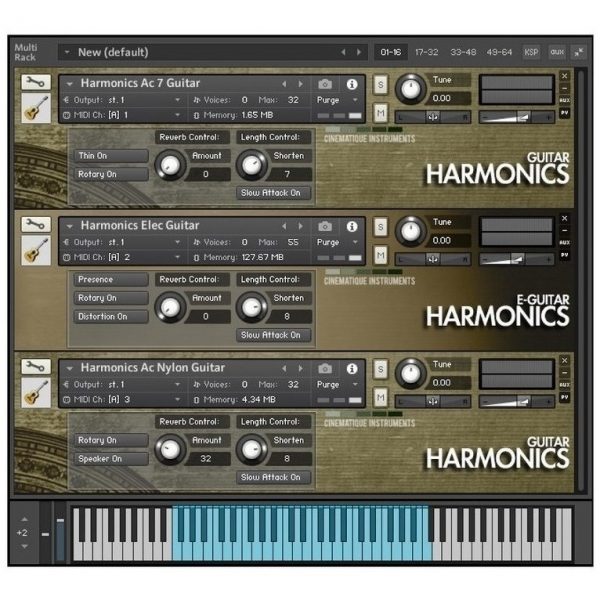Image resolution: width=600 pixels, height=600 pixels.
Task: Remove Harmonics Elec Guitar with X icon
Action: coord(564,218)
